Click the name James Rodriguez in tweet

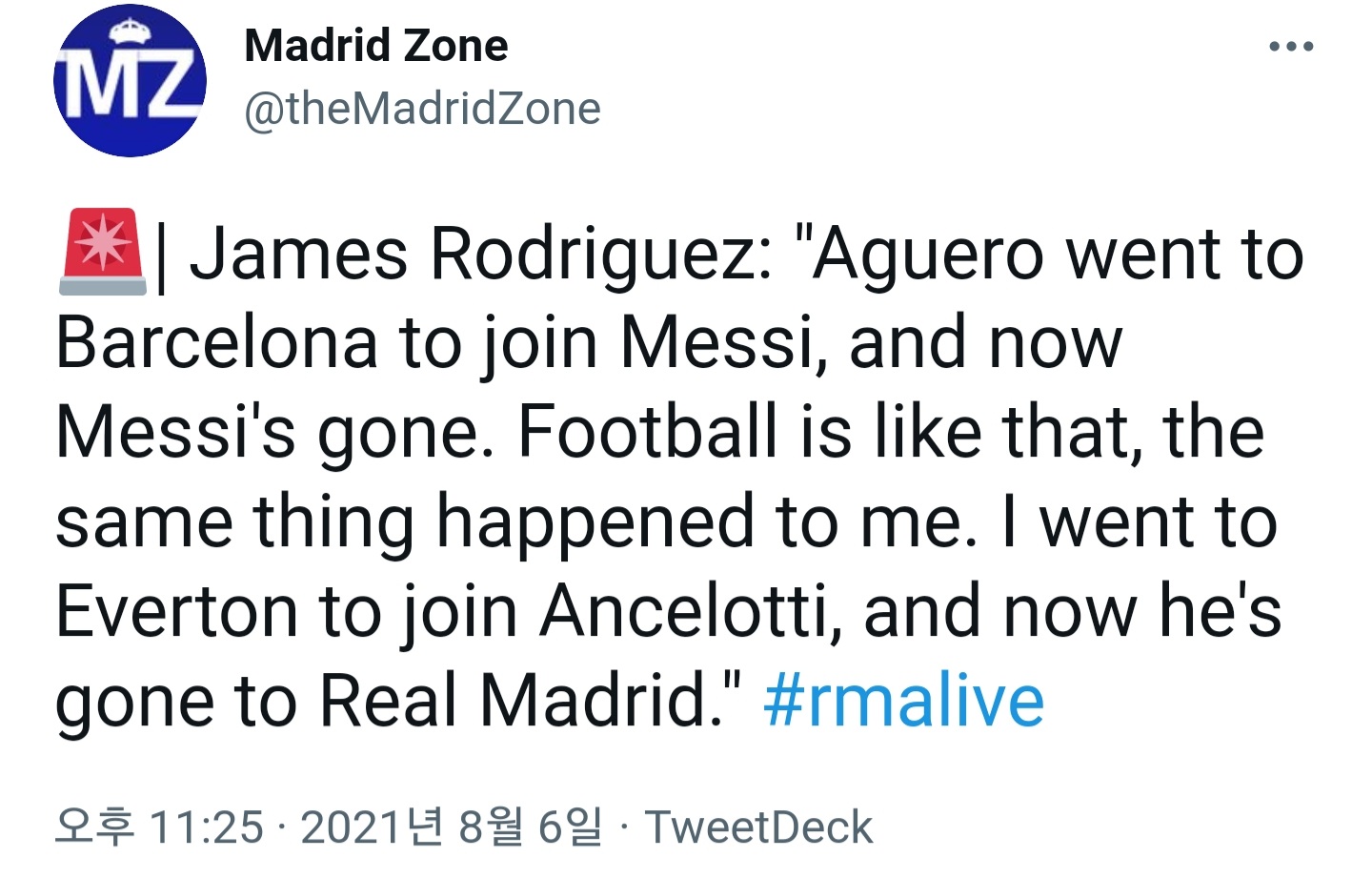pos(480,255)
